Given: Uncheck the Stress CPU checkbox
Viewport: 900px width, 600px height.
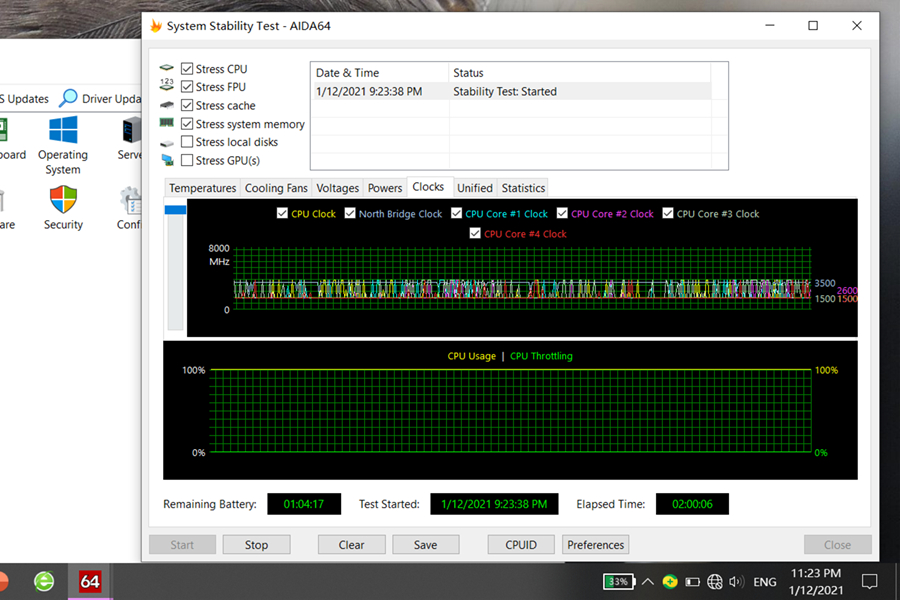Looking at the screenshot, I should (x=187, y=69).
